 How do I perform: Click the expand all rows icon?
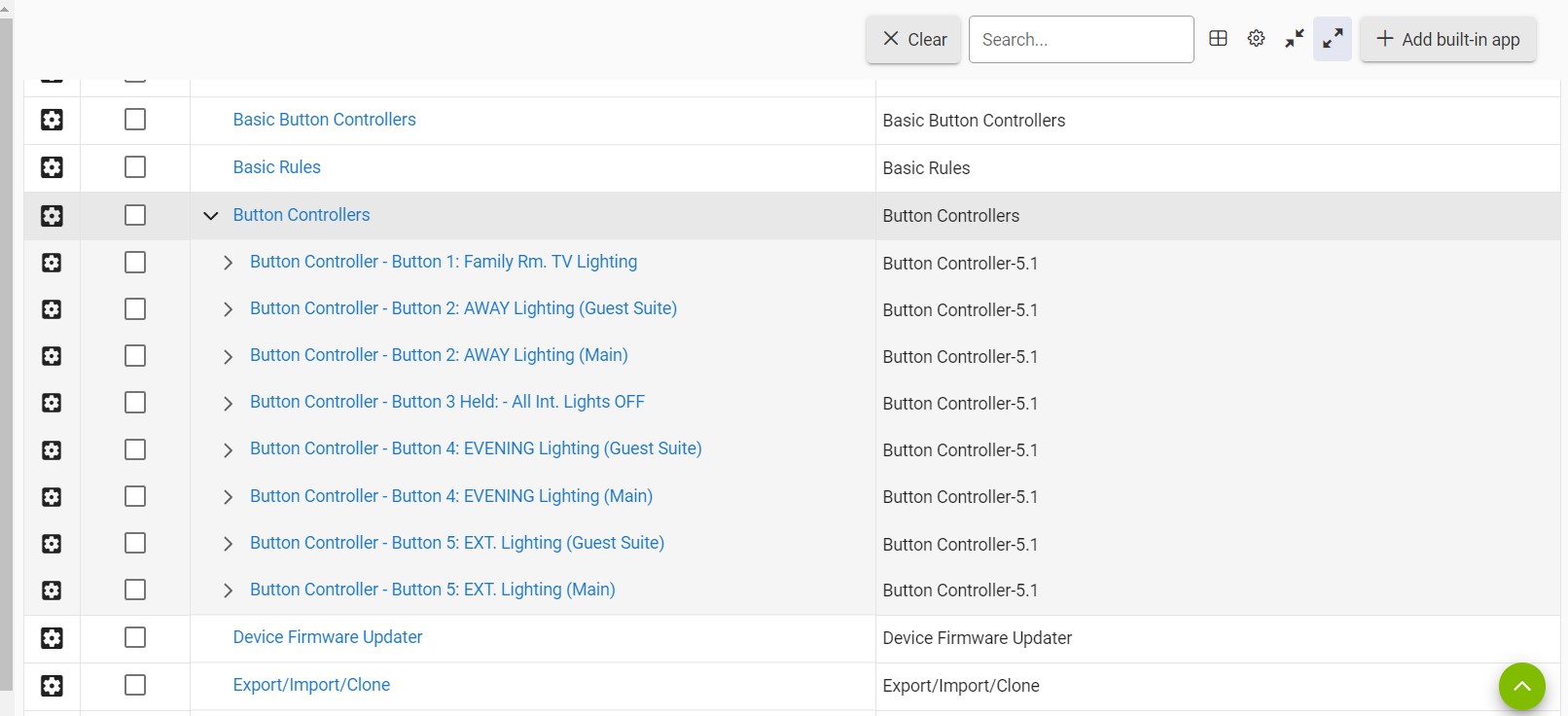pos(1332,39)
